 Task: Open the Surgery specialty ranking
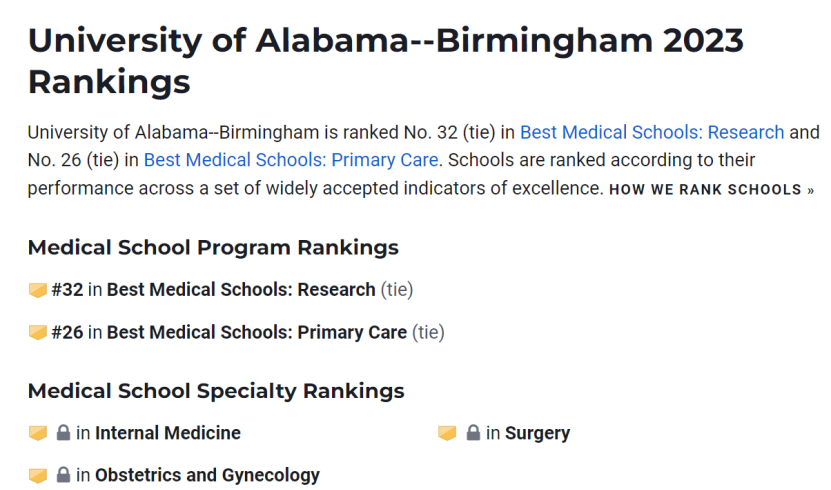coord(537,433)
